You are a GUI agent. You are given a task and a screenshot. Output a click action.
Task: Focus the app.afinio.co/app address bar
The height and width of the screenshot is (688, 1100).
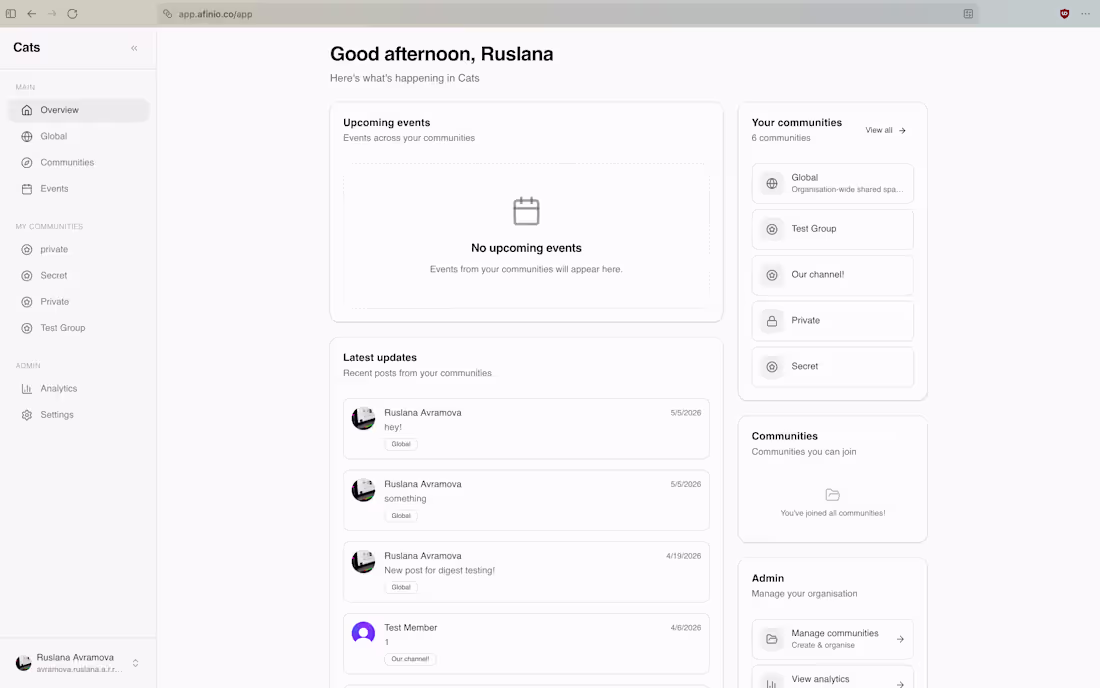click(x=567, y=13)
